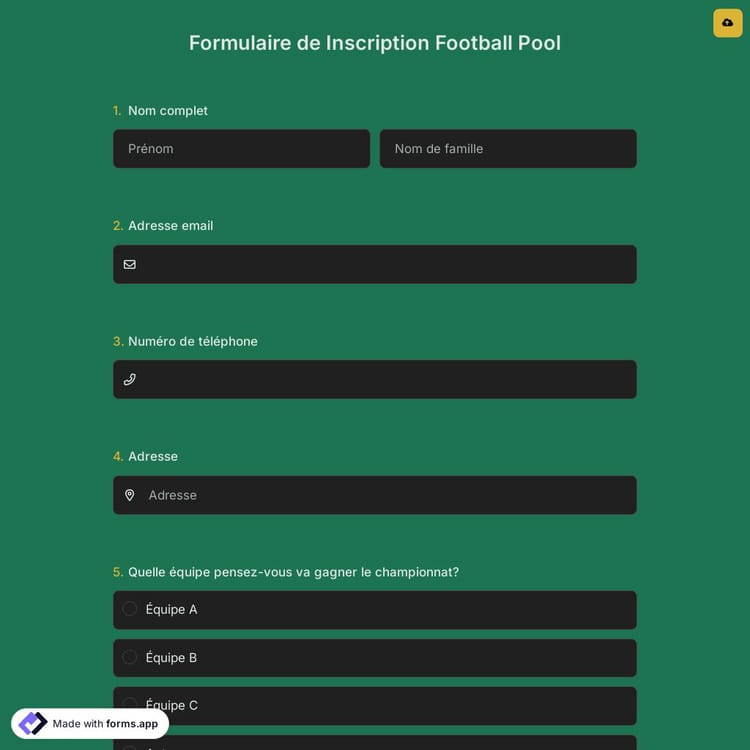Click the form title heading
The image size is (750, 750).
click(375, 43)
